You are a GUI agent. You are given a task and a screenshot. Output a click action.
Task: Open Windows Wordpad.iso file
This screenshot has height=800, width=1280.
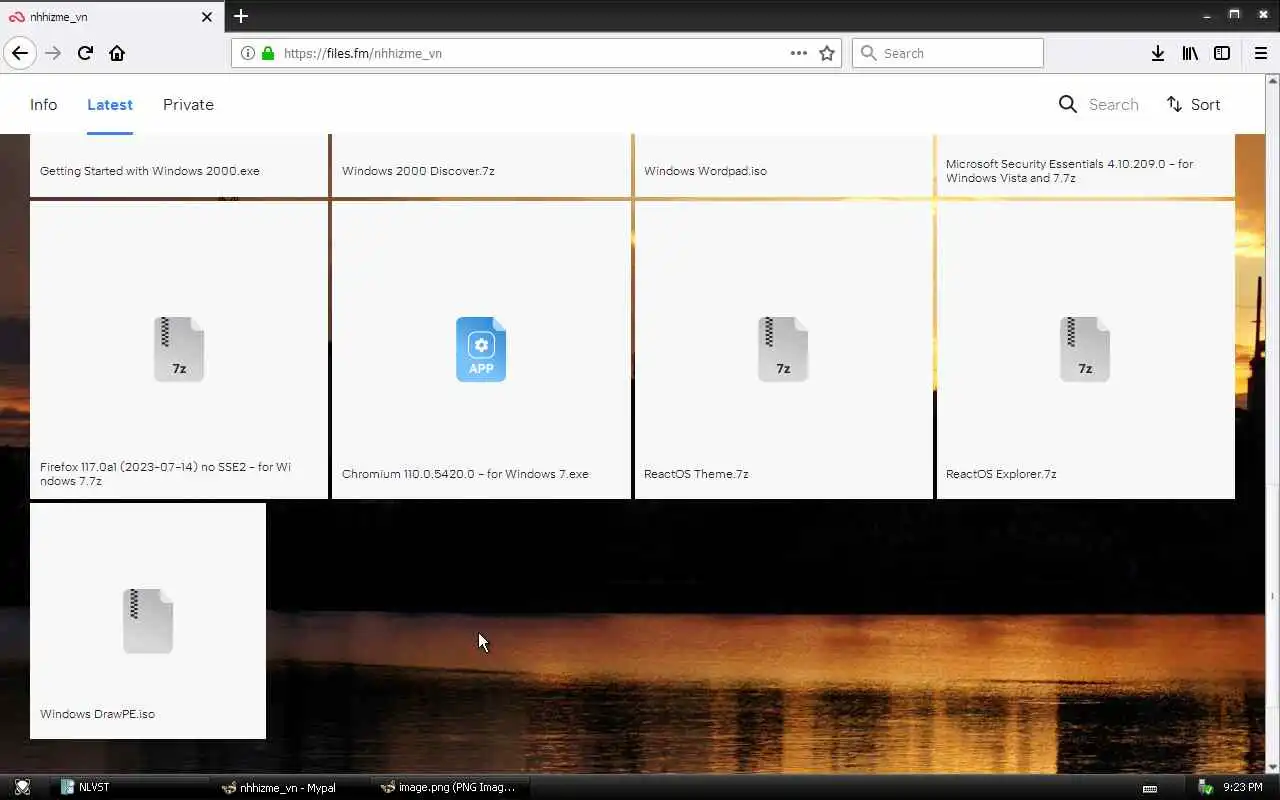[x=705, y=171]
